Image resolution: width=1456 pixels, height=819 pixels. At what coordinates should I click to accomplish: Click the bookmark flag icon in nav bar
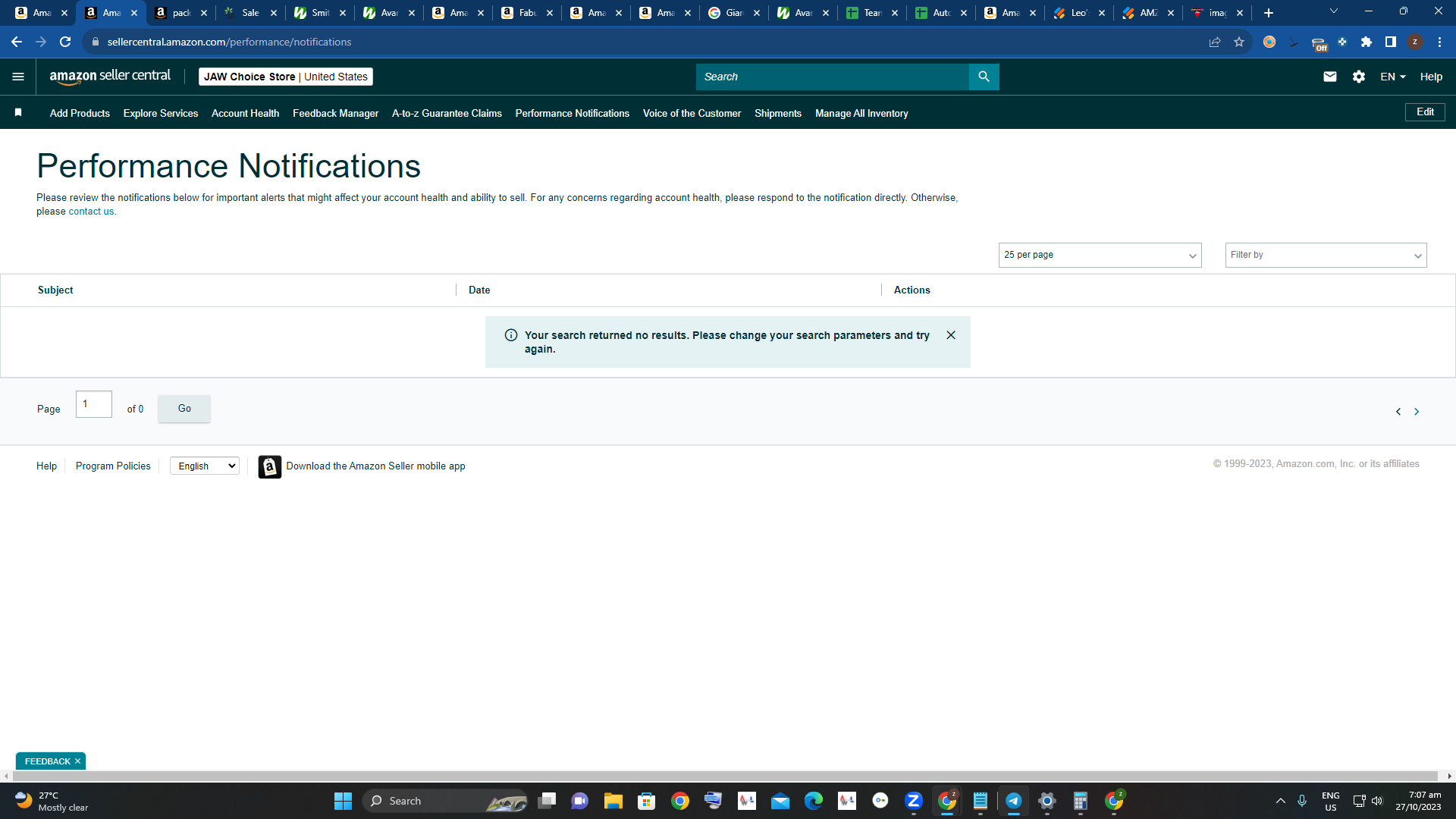point(18,112)
